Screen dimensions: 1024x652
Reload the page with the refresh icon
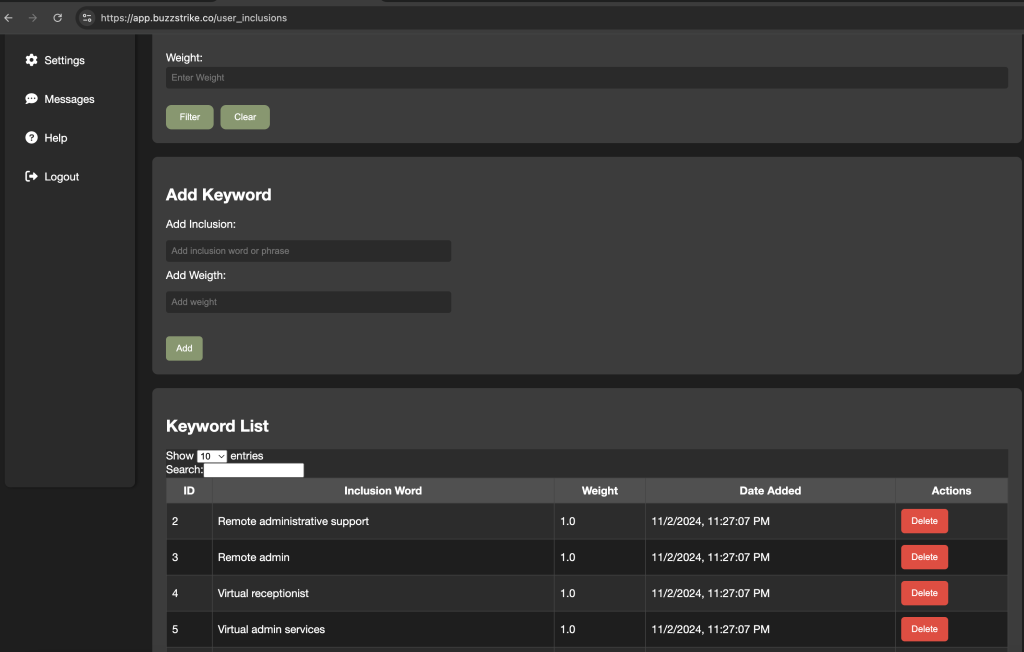pos(57,18)
